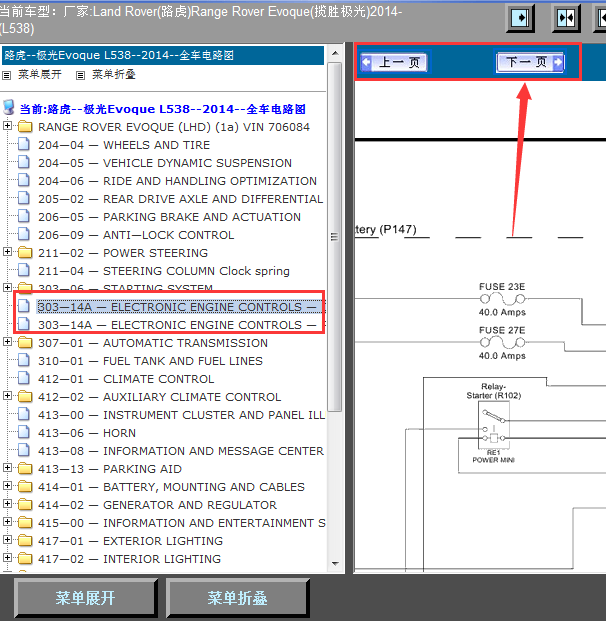Expand 415—00 INFORMATION AND ENTERTAINMENT node
Screen dimensions: 606x621
pos(7,521)
